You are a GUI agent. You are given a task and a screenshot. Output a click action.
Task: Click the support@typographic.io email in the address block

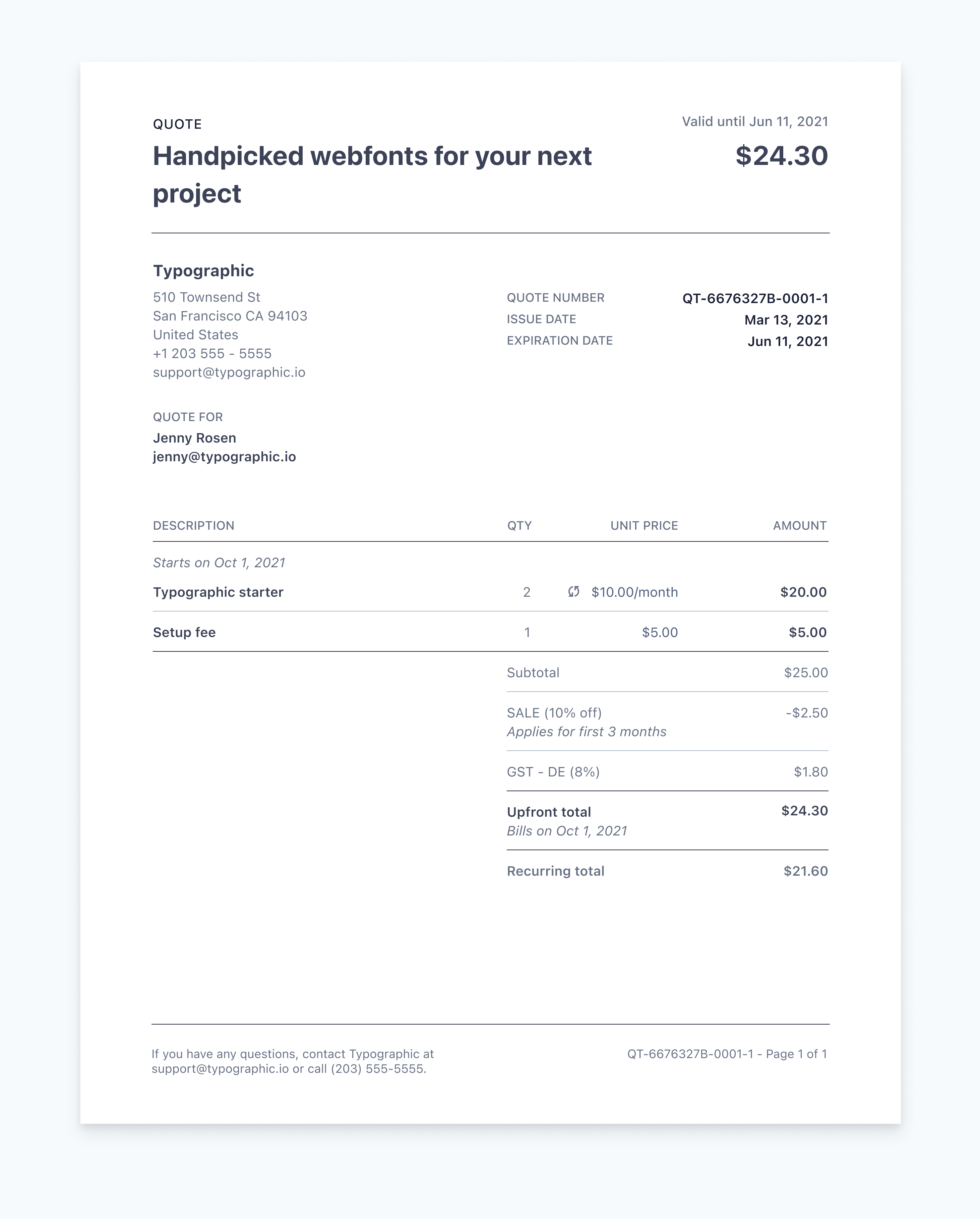tap(229, 372)
